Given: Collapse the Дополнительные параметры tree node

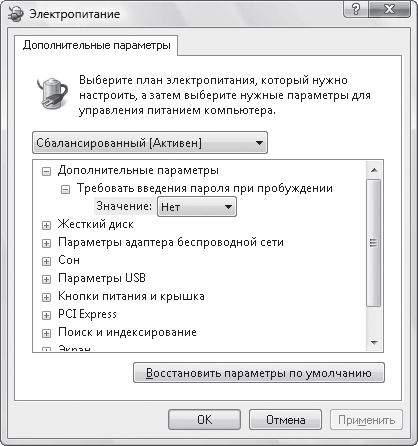Looking at the screenshot, I should (x=46, y=171).
